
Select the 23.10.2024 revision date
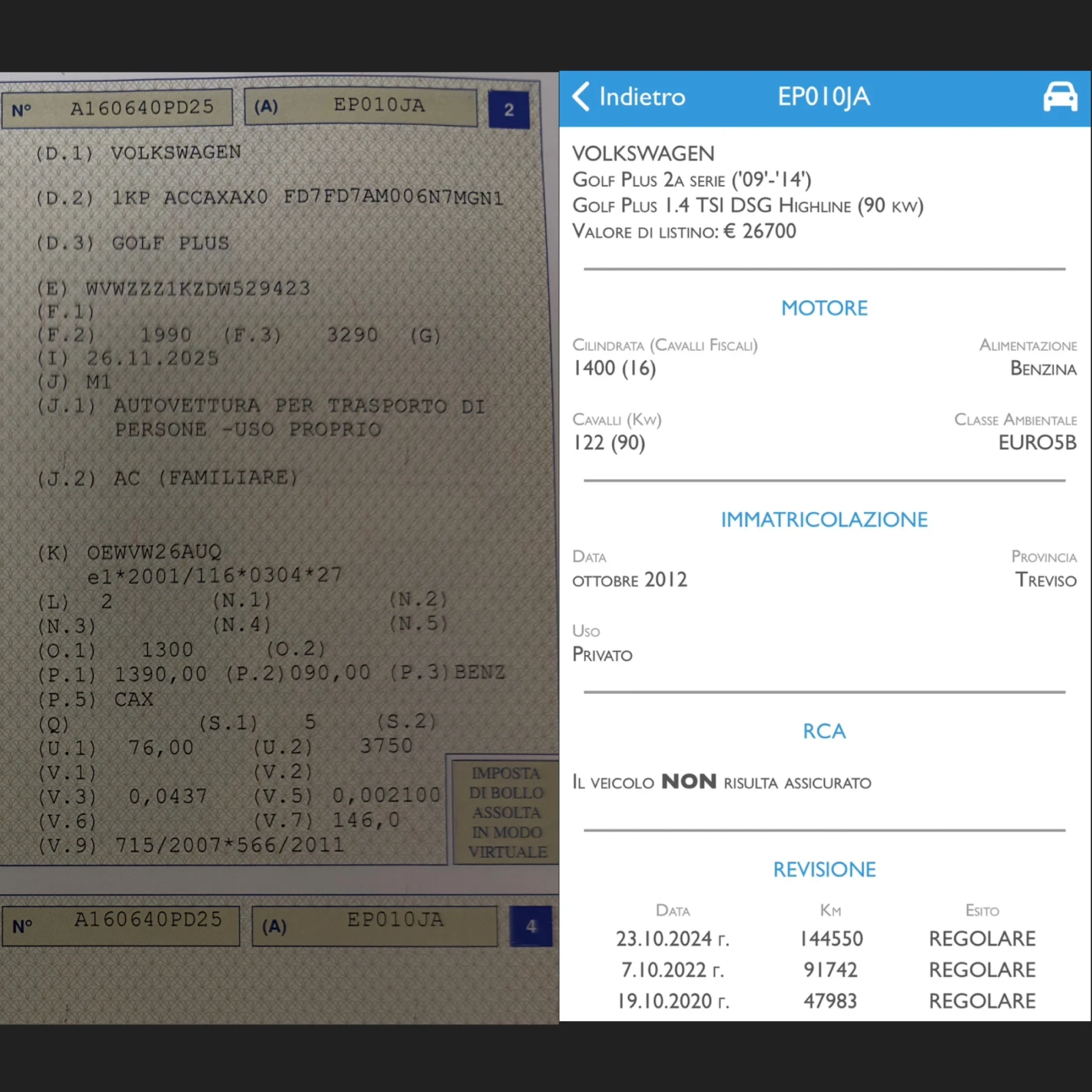672,939
